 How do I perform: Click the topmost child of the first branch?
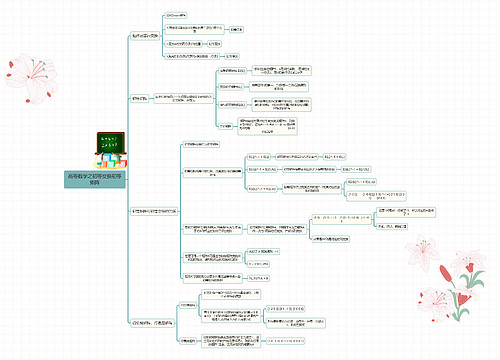click(x=176, y=15)
